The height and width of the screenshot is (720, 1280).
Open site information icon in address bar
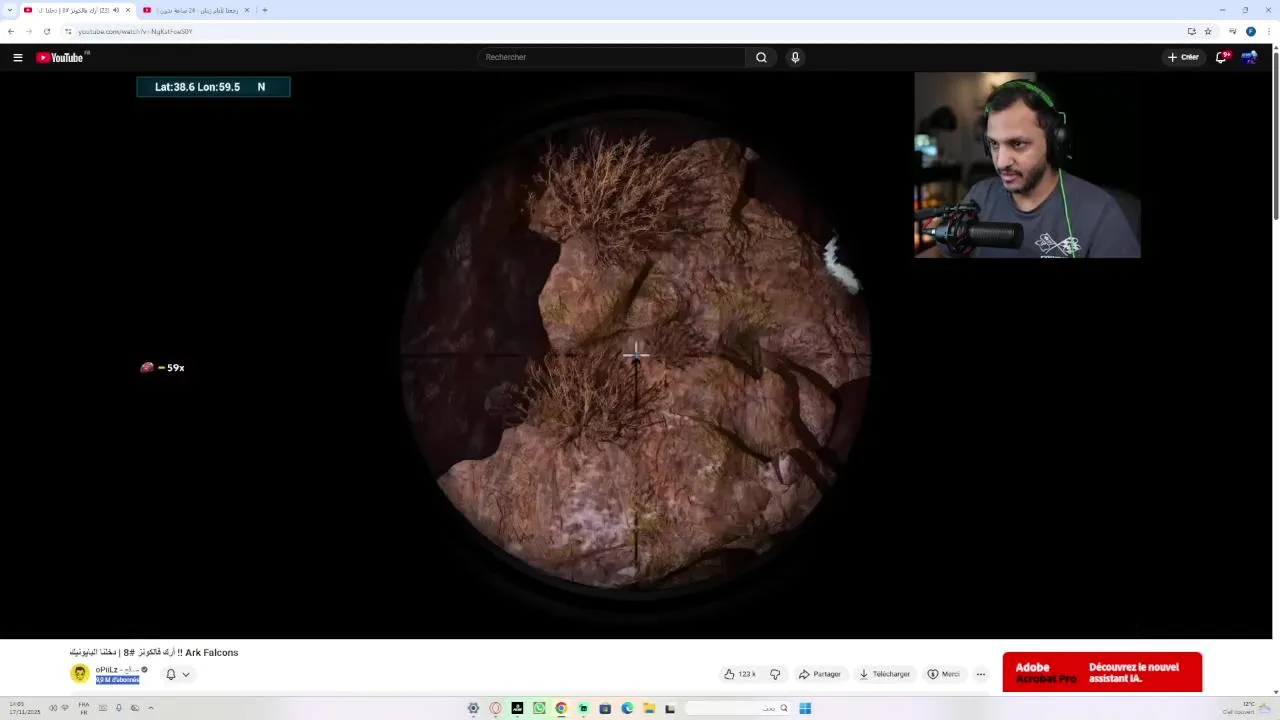[68, 31]
